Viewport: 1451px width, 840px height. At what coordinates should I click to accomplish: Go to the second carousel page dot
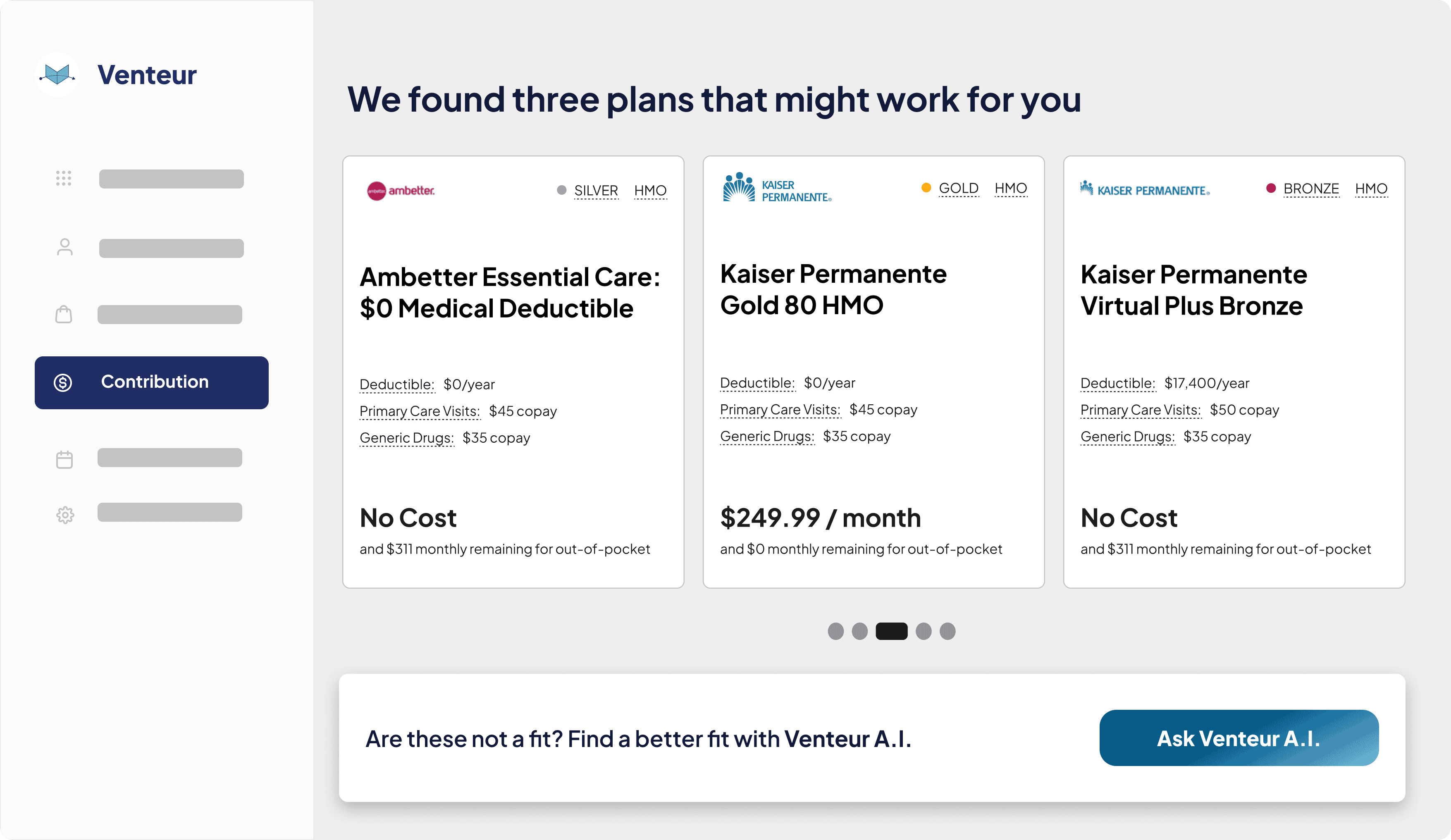(860, 632)
